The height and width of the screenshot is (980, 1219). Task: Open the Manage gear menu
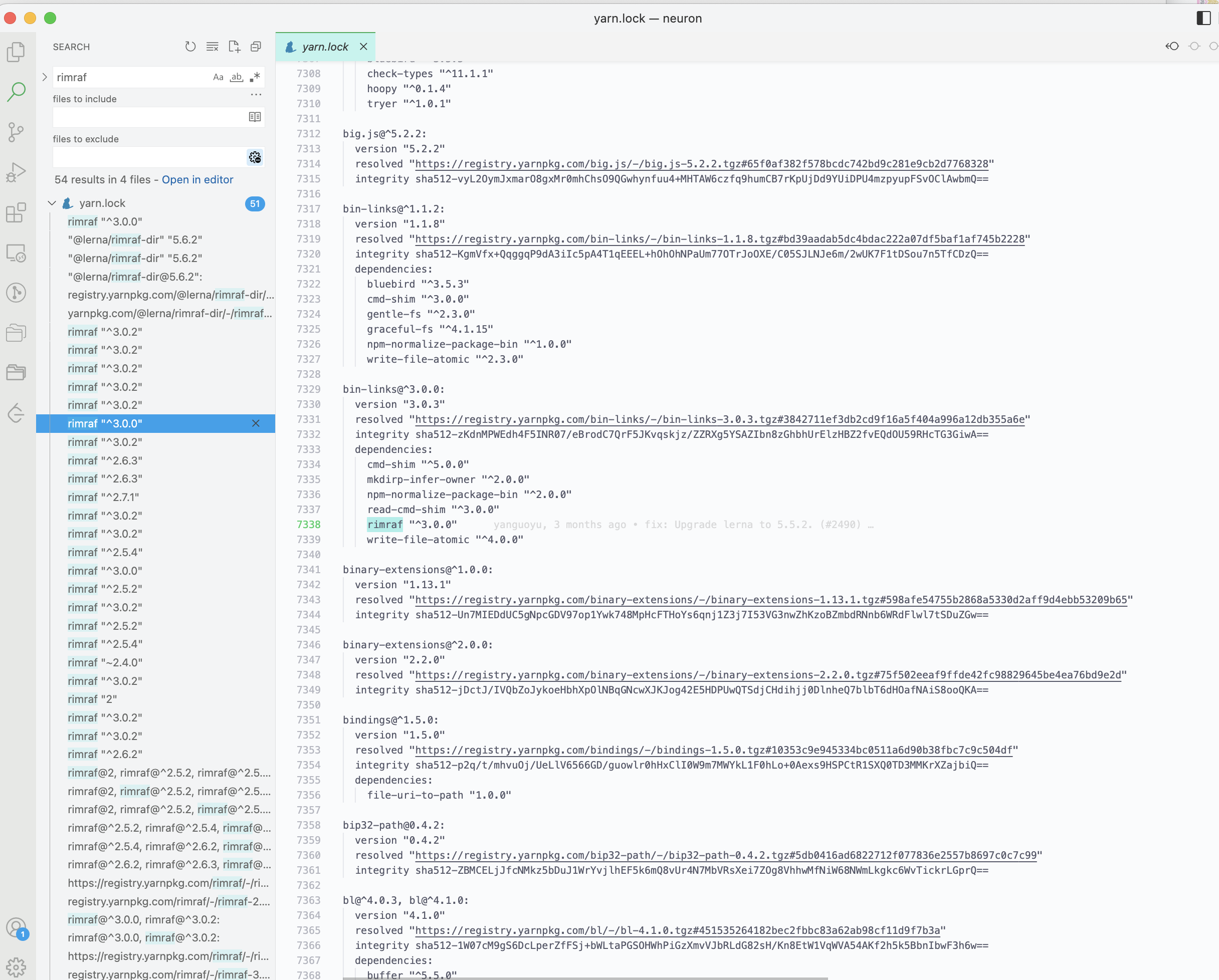pos(17,967)
